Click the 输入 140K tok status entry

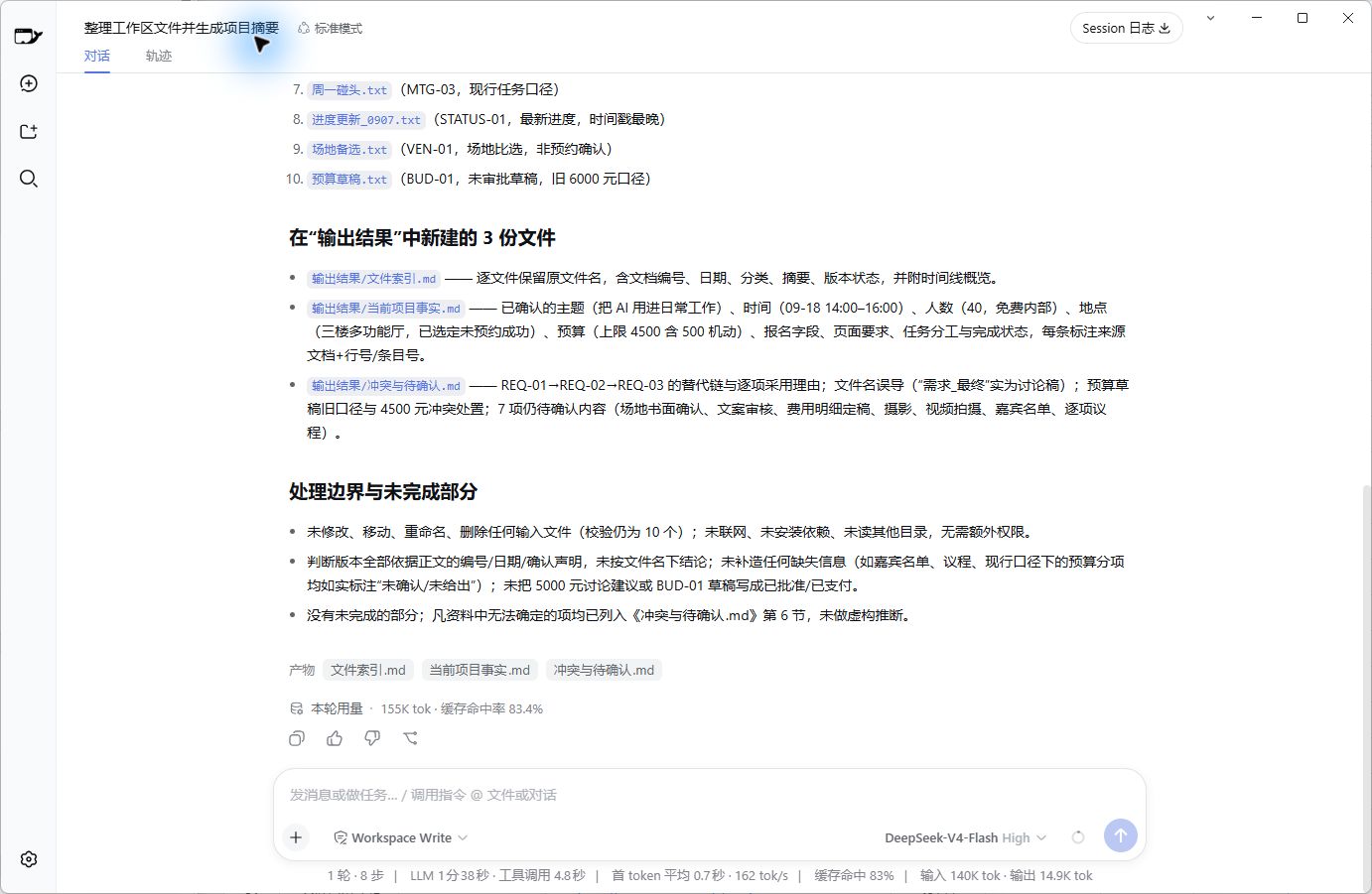click(961, 876)
